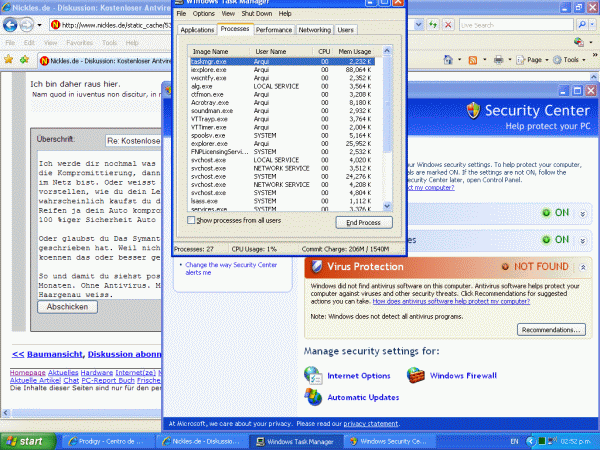Click Internet Options icon in Security Center
Screen dimensions: 600x450
(313, 375)
